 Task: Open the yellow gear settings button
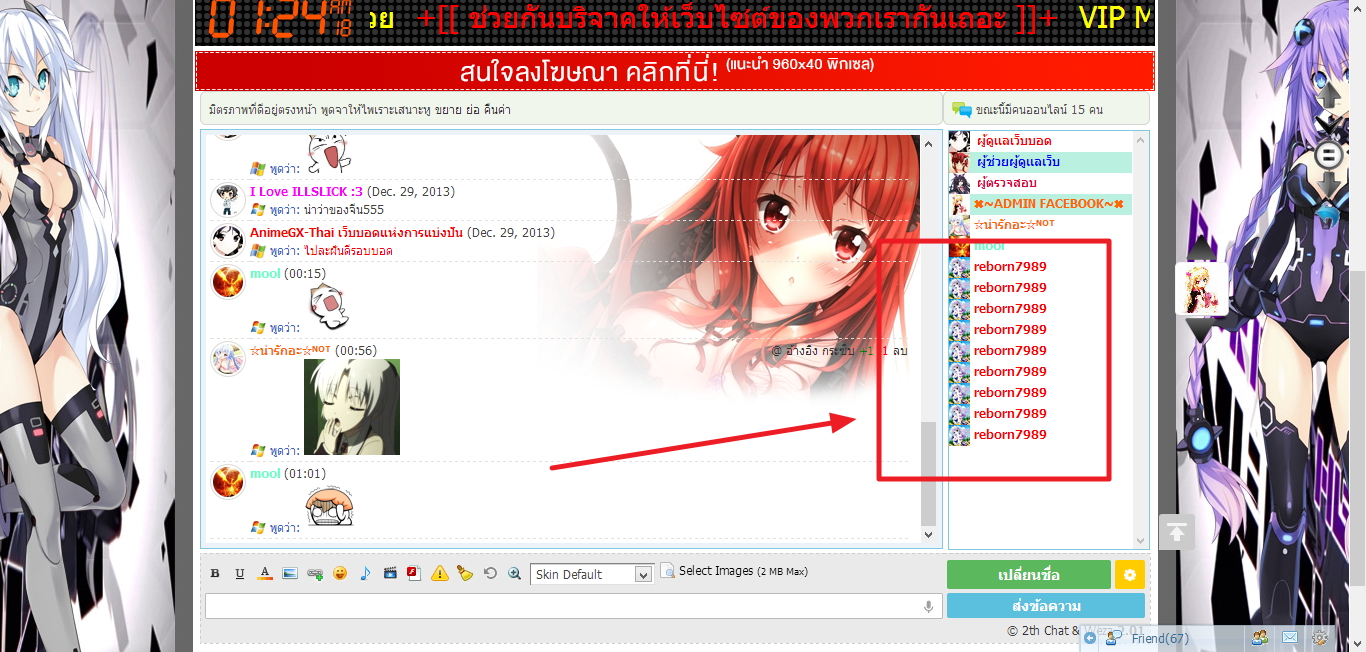coord(1130,575)
